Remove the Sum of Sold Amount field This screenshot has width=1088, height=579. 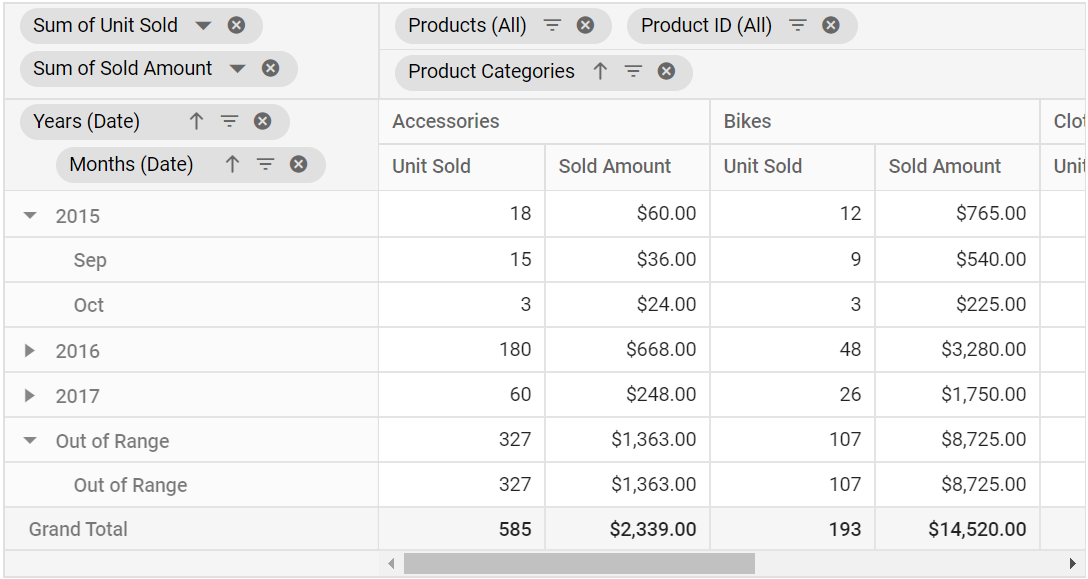[x=271, y=68]
